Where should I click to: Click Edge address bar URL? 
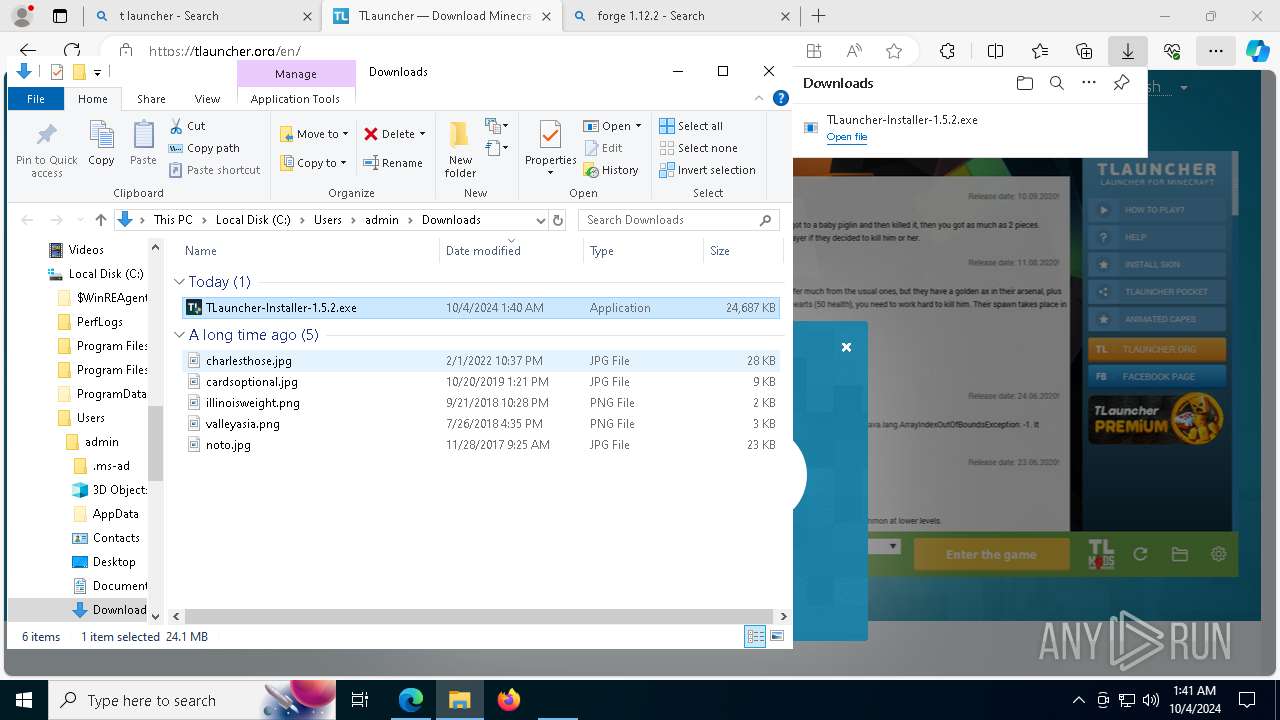coord(224,51)
